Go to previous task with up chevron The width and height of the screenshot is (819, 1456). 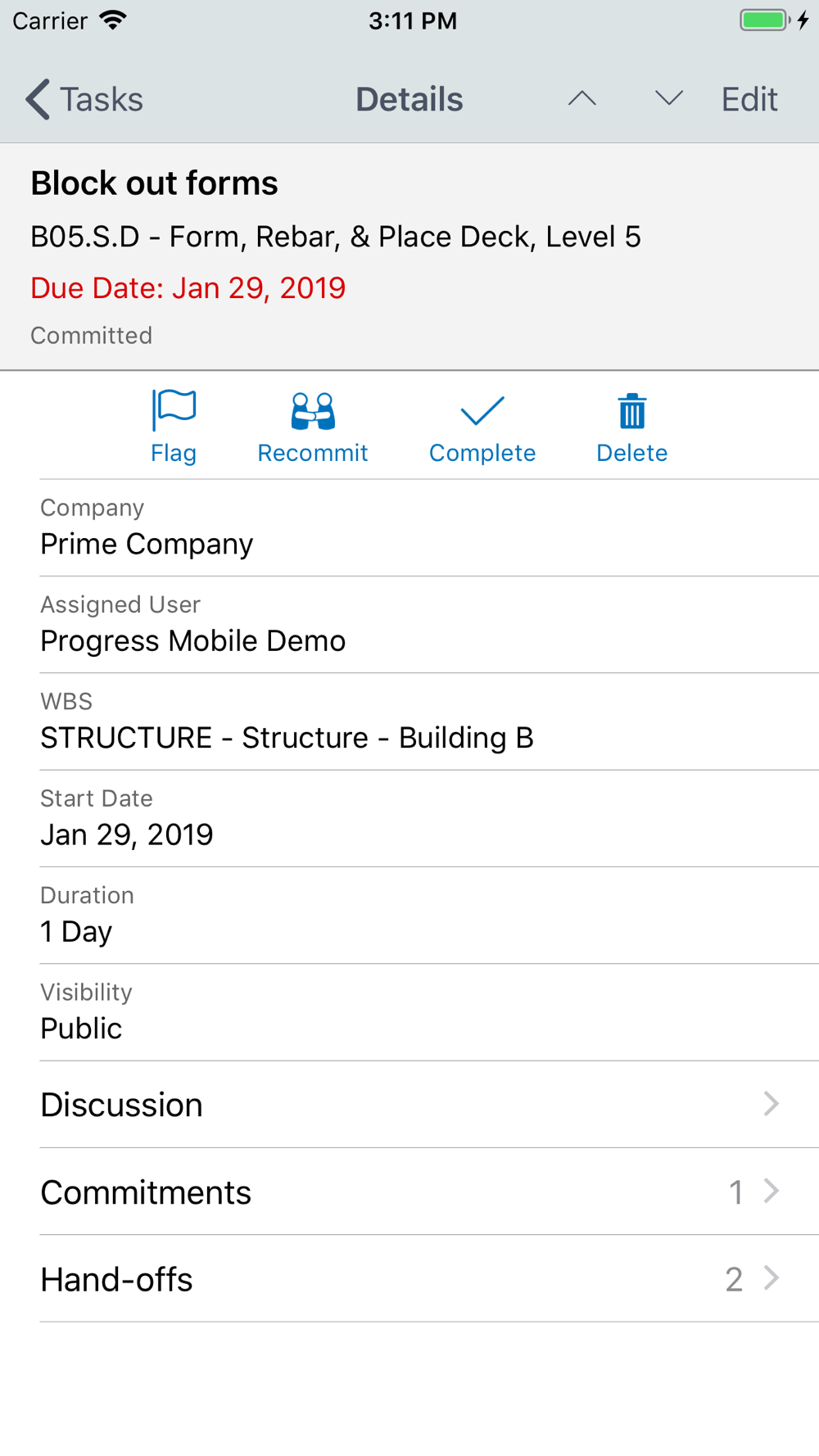582,99
